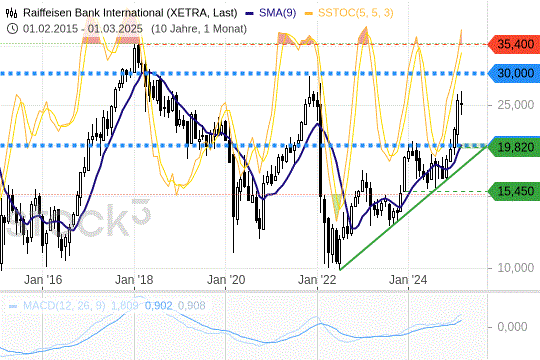Click the 25,000 axis value
The height and width of the screenshot is (360, 540).
(x=516, y=105)
